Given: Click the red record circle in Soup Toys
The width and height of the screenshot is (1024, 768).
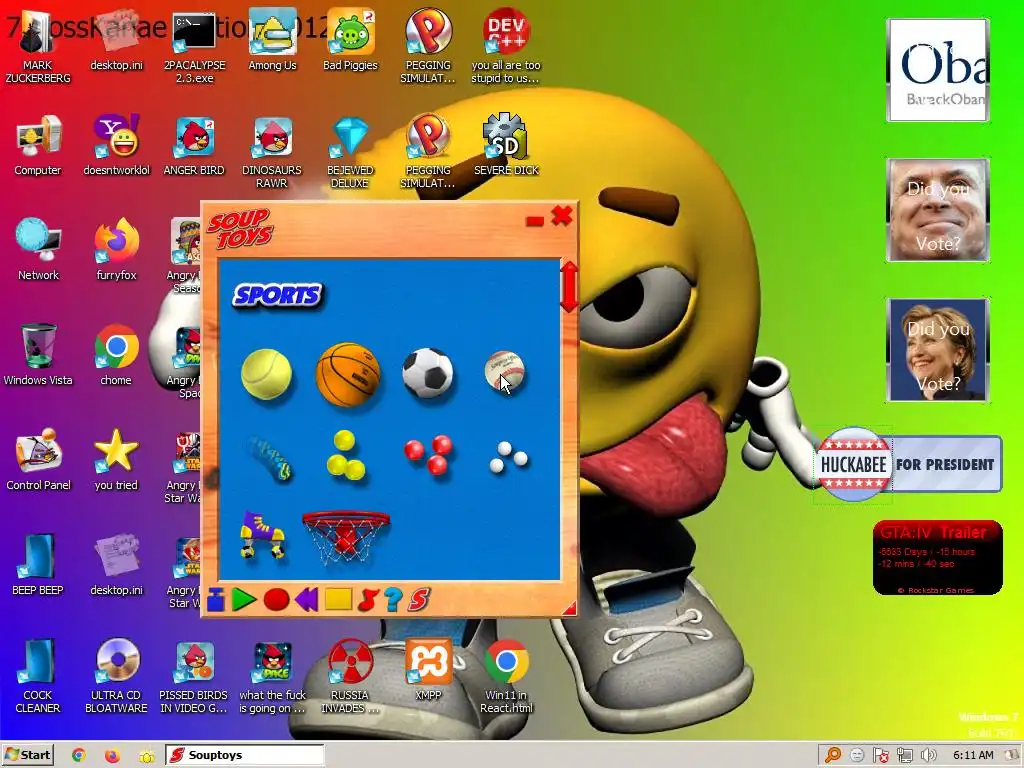Looking at the screenshot, I should click(x=276, y=599).
